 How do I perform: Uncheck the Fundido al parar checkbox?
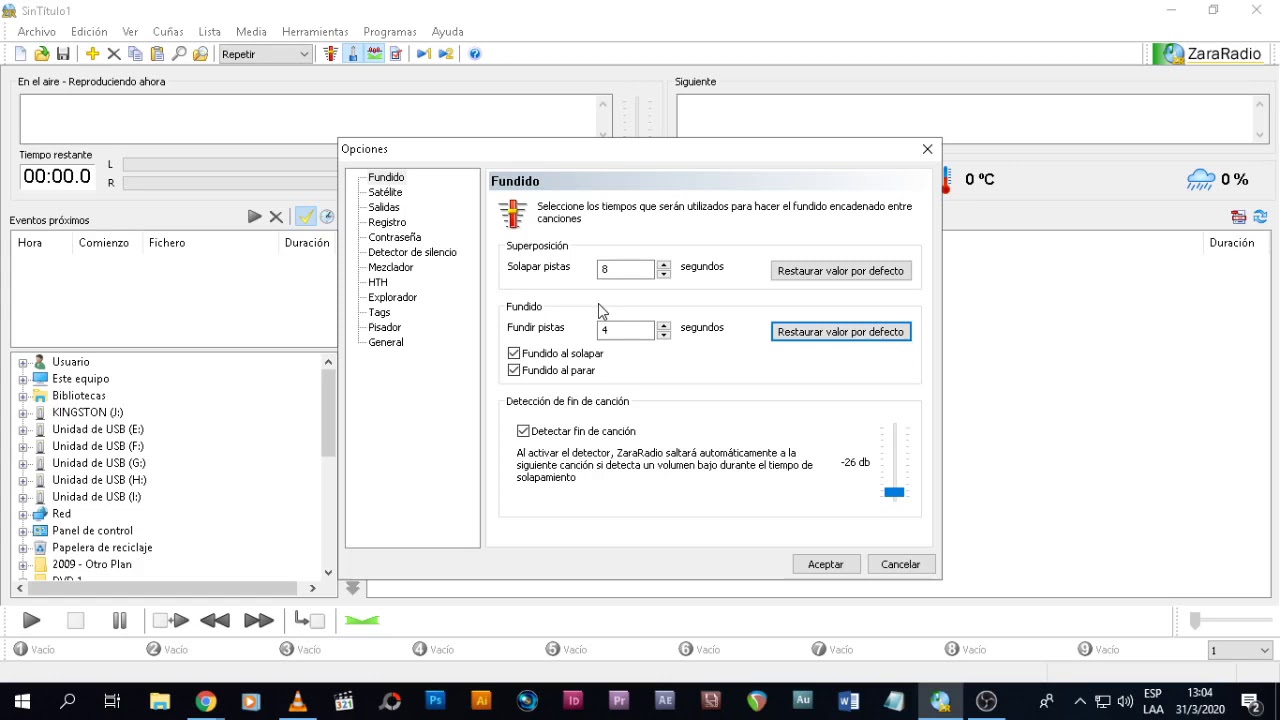click(514, 370)
